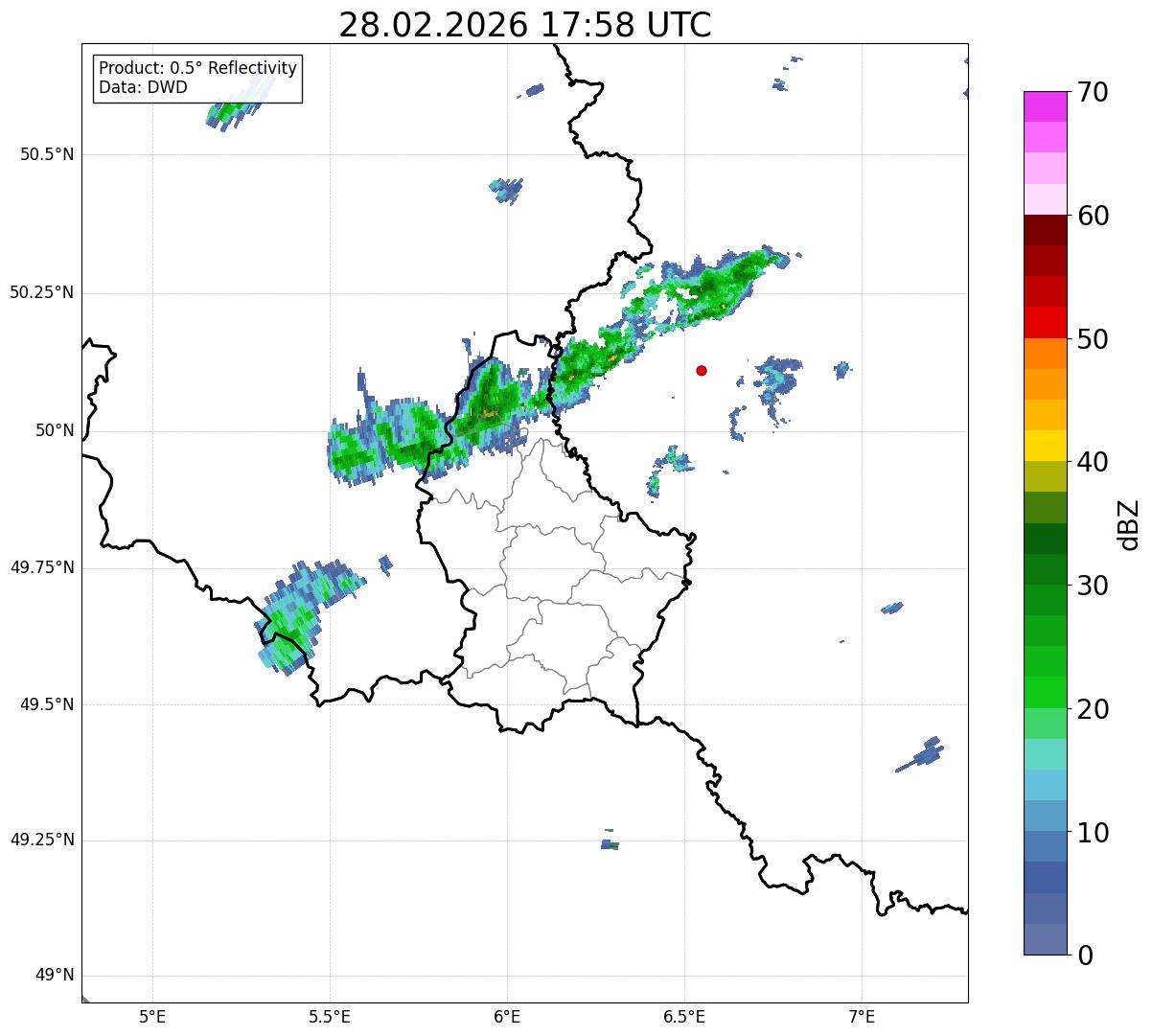Click the title 28.02.2026 17:58 UTC

tap(525, 25)
